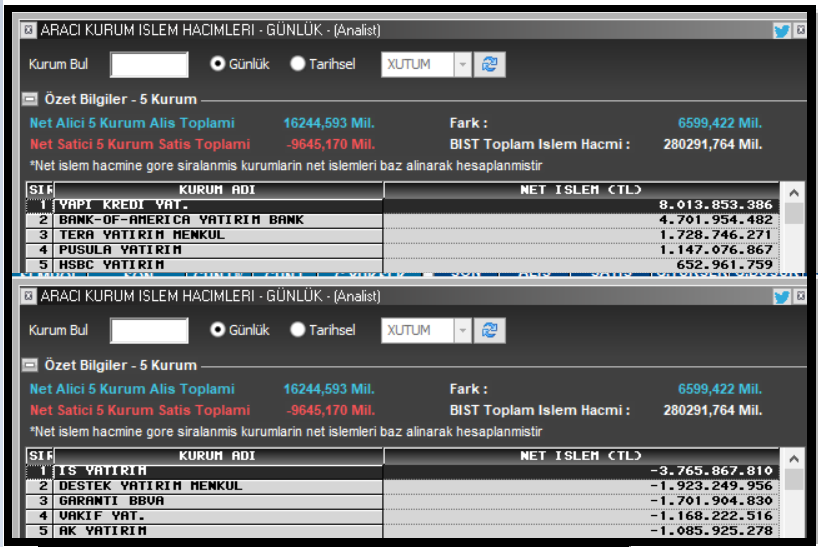Click the scrollbar thumb in the top table
818x547 pixels.
click(793, 213)
